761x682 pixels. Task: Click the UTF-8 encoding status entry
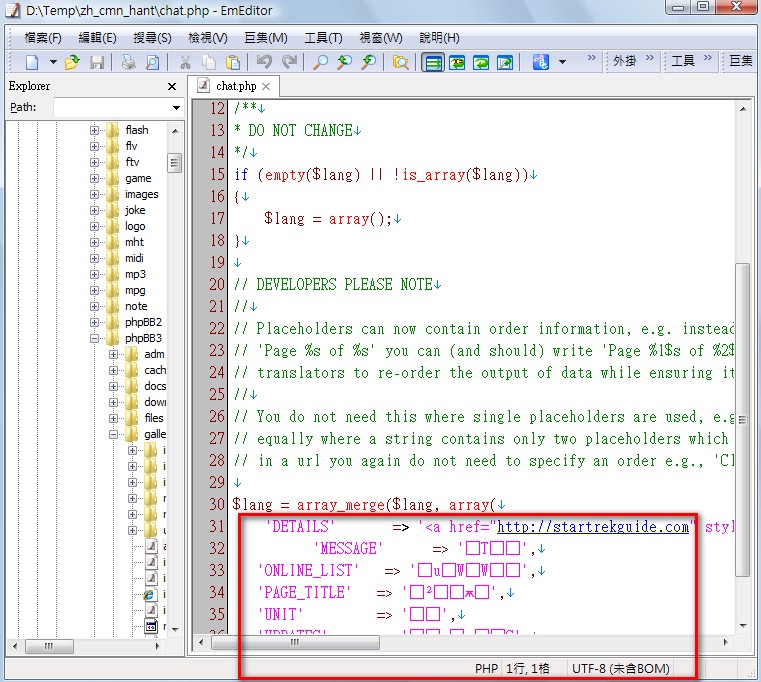coord(621,668)
